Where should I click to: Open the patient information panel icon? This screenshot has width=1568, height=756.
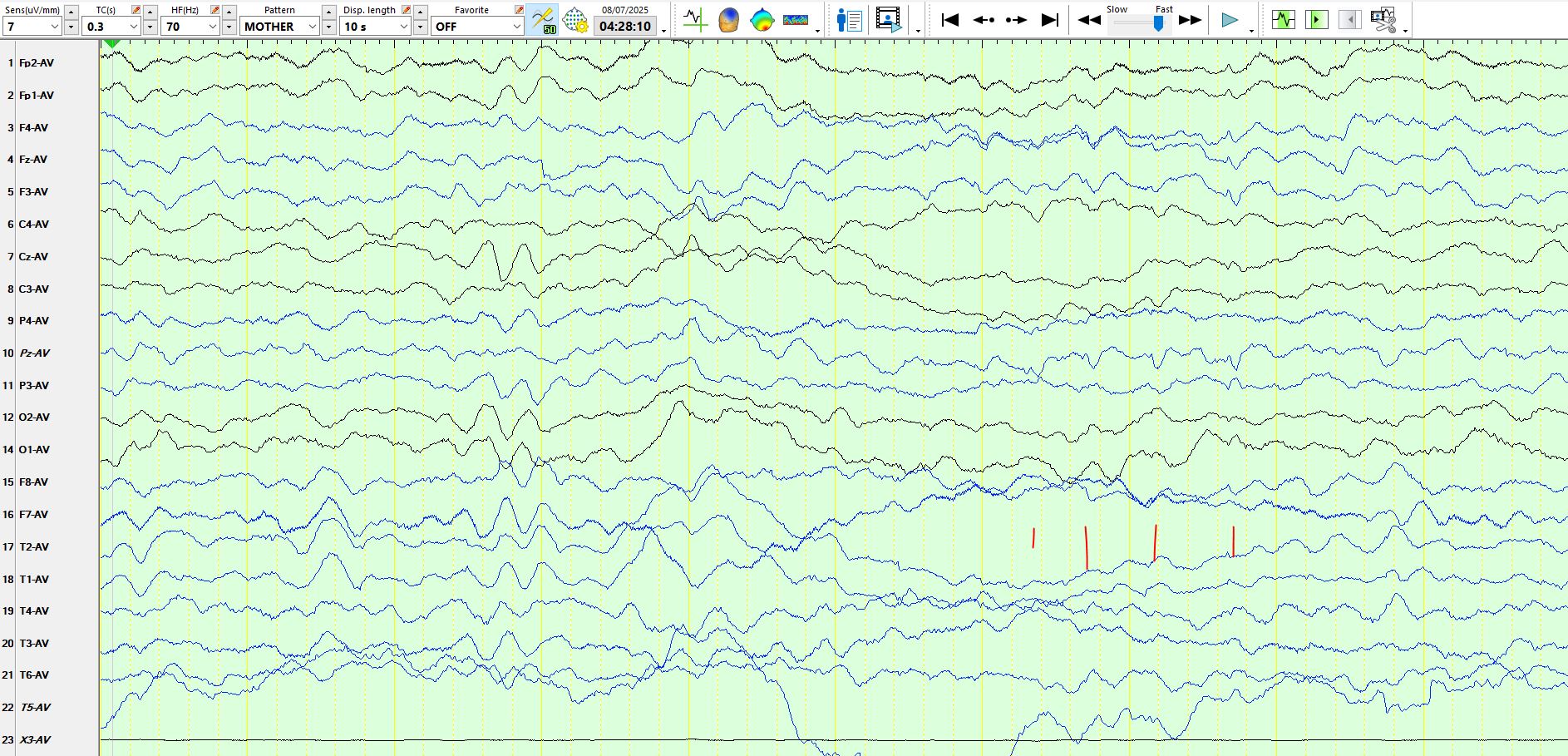[849, 20]
